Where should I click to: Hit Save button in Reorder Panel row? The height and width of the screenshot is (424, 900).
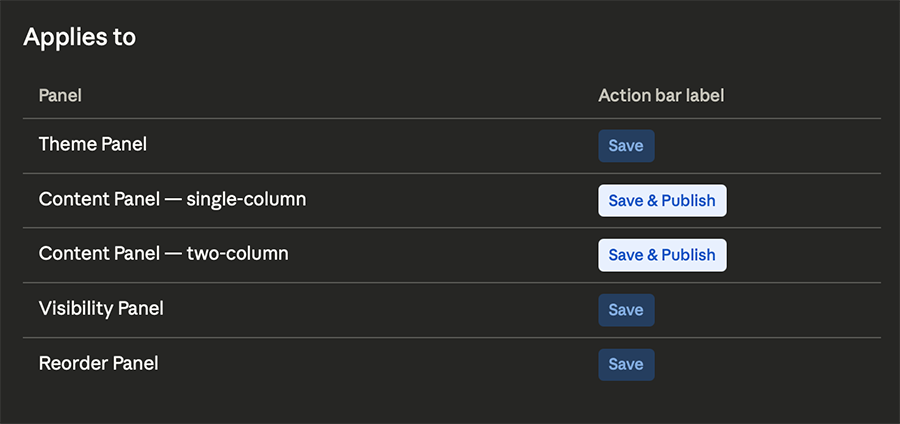pos(626,365)
